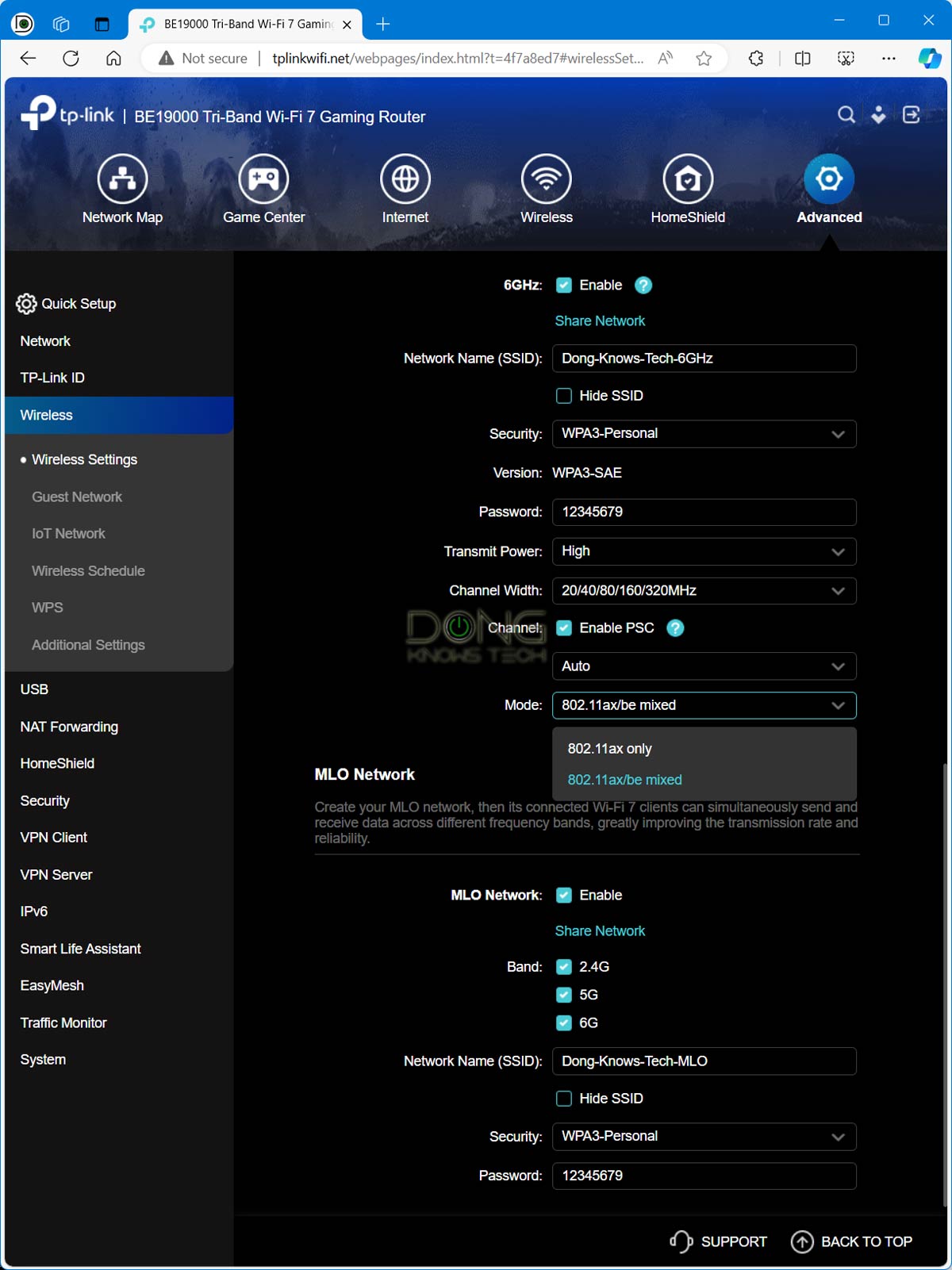Screen dimensions: 952x1270
Task: Close the BE19000 browser tab
Action: tap(347, 25)
